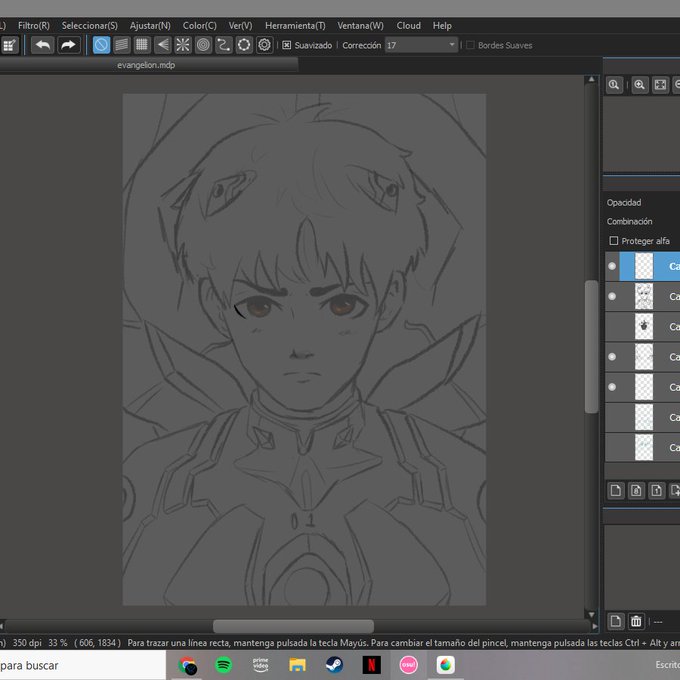Open the Ventana(W) menu

pos(360,26)
